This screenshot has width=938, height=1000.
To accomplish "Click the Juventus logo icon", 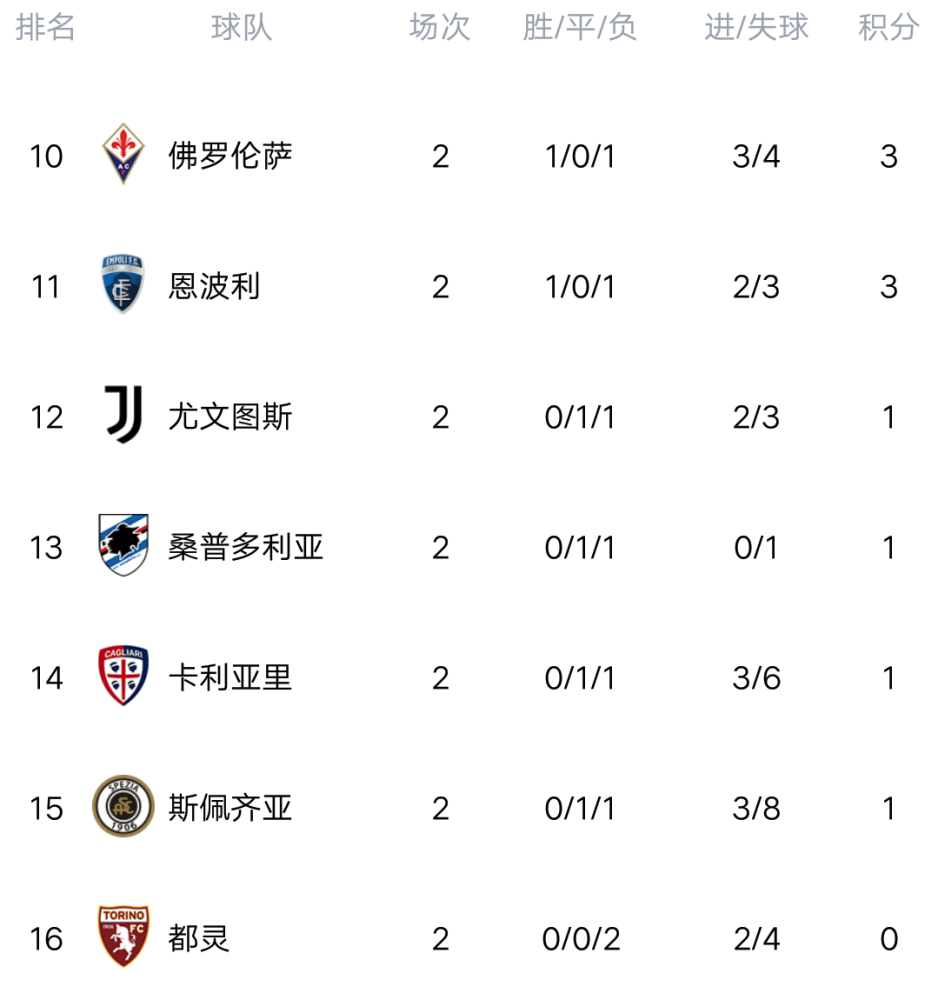I will 123,416.
